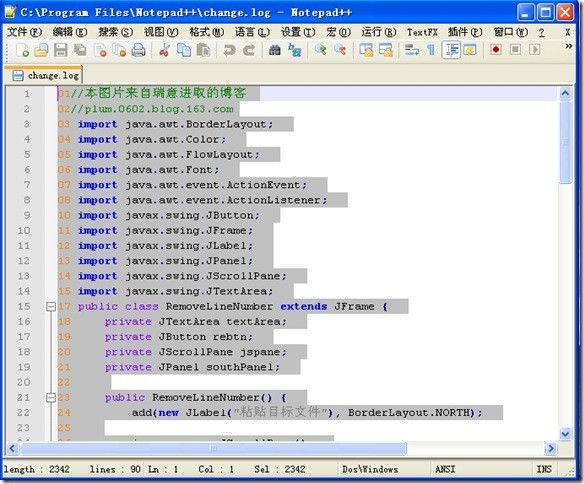Viewport: 584px width, 484px height.
Task: Click the horizontal scrollbar thumb
Action: (213, 448)
